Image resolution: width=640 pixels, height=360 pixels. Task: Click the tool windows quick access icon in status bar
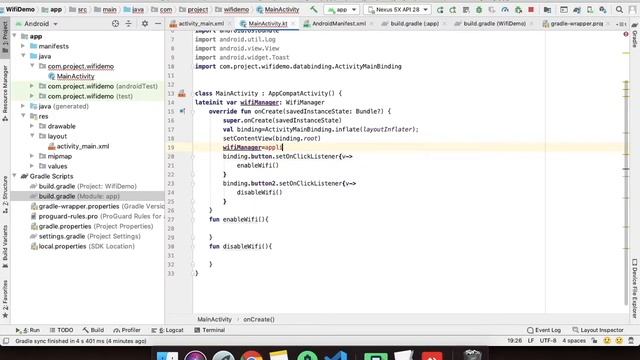[6, 341]
